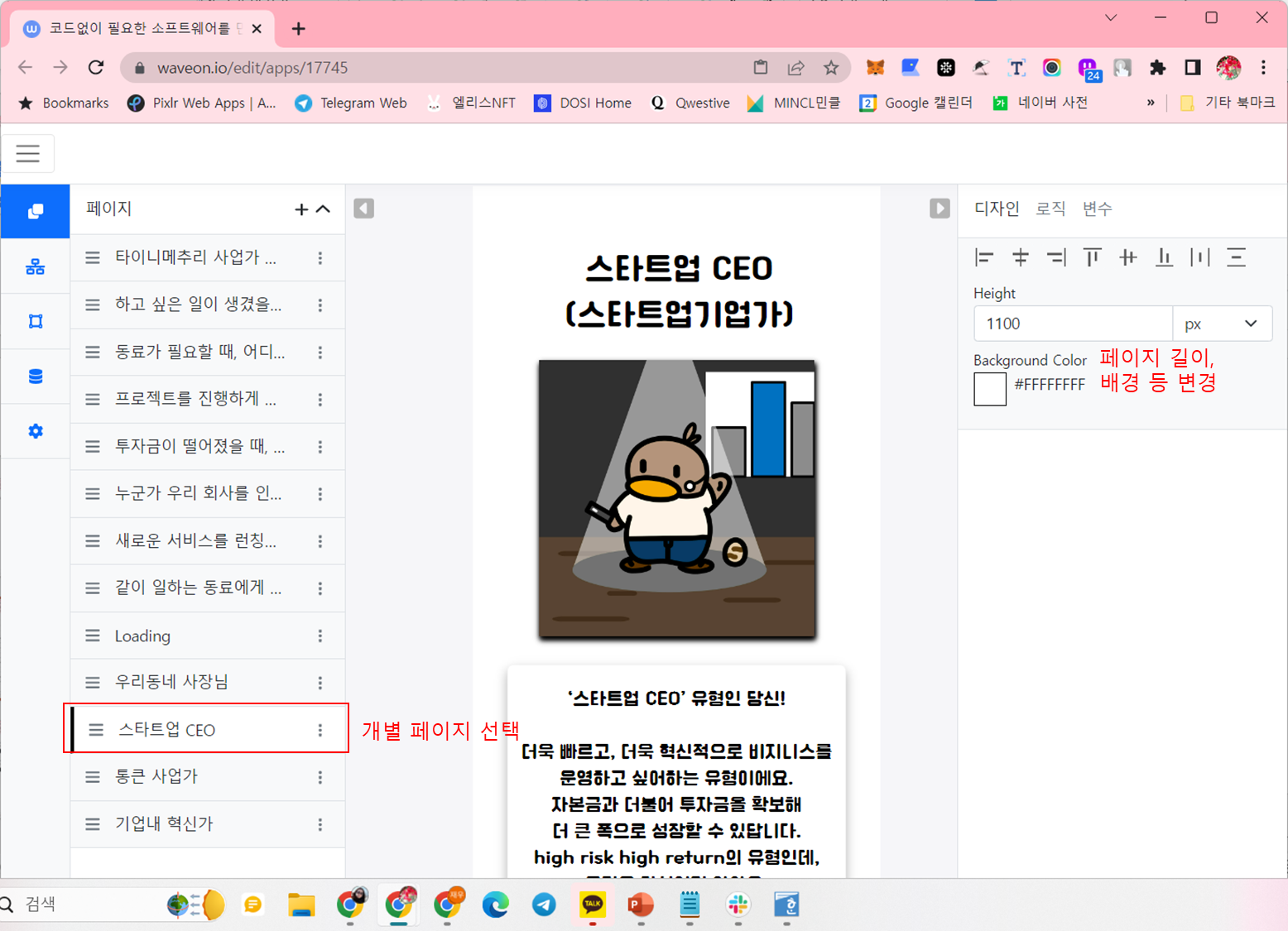Viewport: 1288px width, 931px height.
Task: Align elements to the bottom
Action: pos(1165,257)
